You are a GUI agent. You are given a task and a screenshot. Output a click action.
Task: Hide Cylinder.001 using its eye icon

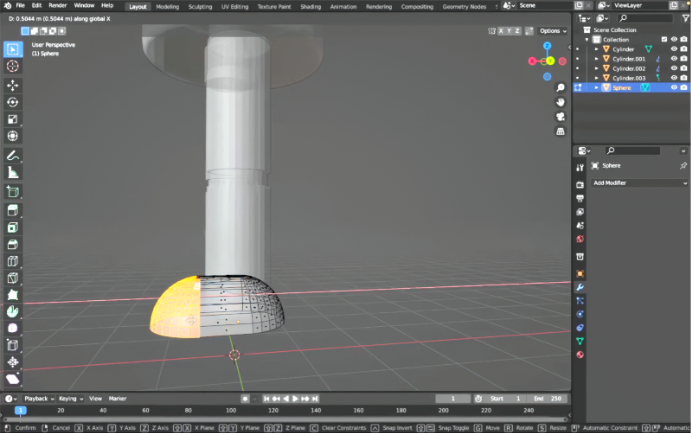[x=673, y=58]
